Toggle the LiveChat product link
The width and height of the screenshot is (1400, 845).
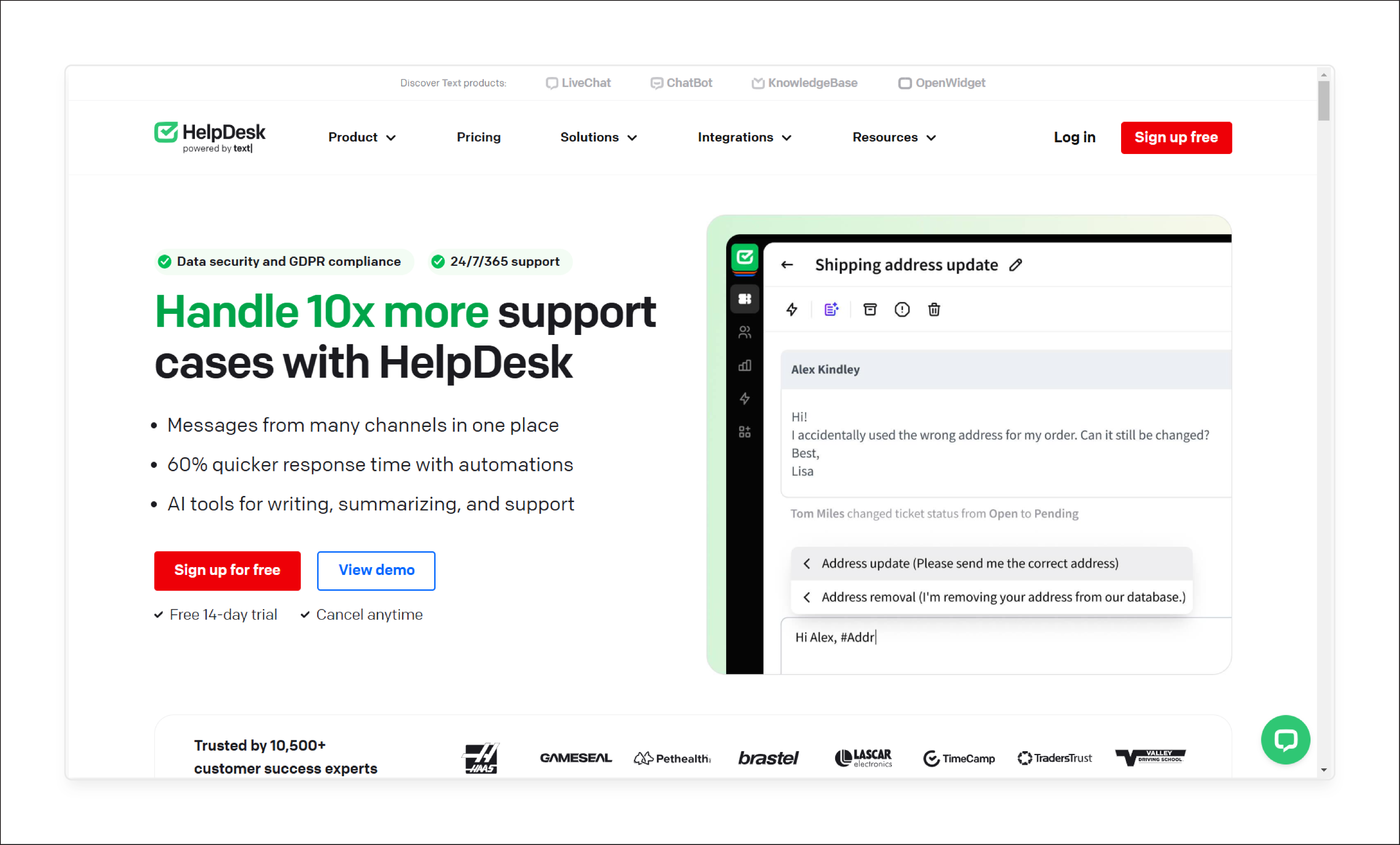pos(579,83)
